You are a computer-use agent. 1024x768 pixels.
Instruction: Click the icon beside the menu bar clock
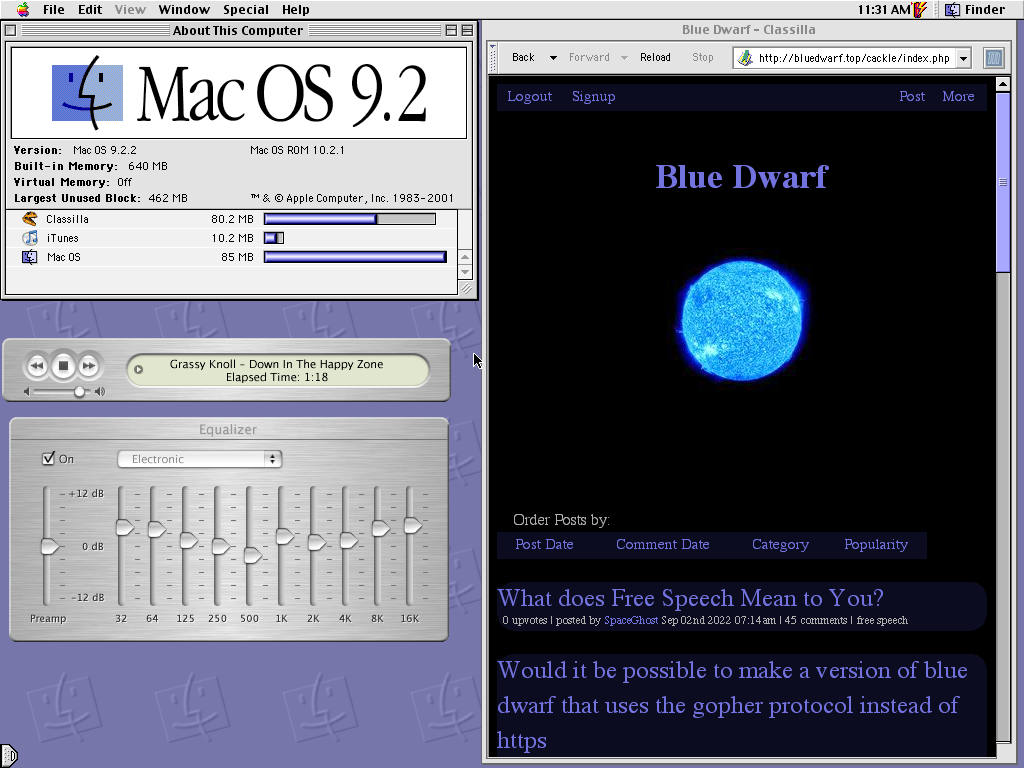(x=920, y=9)
